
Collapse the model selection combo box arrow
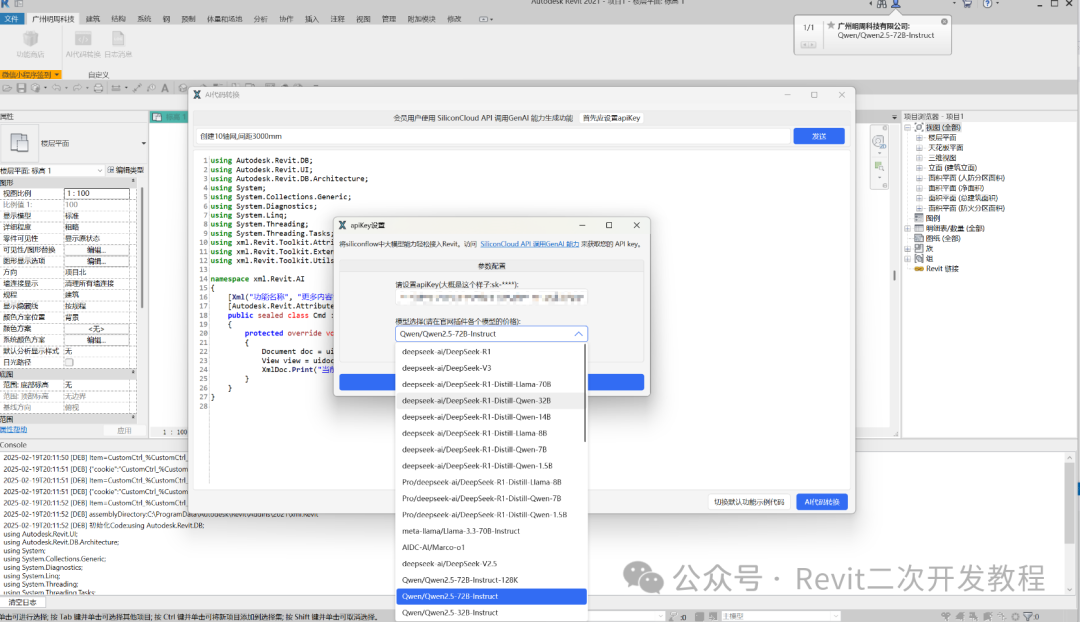pos(579,334)
